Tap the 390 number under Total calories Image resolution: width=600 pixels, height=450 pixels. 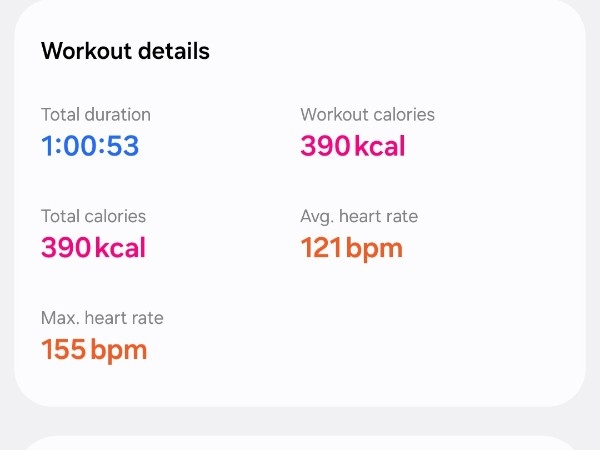click(66, 248)
